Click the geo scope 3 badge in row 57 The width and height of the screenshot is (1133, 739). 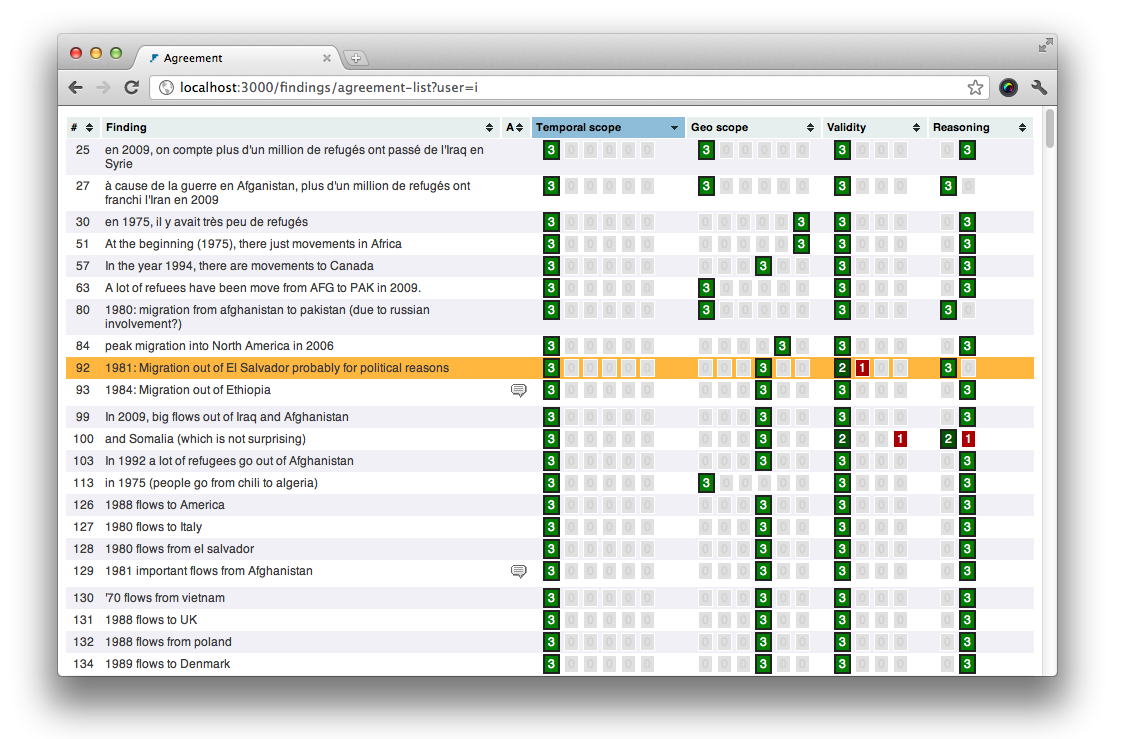tap(763, 267)
